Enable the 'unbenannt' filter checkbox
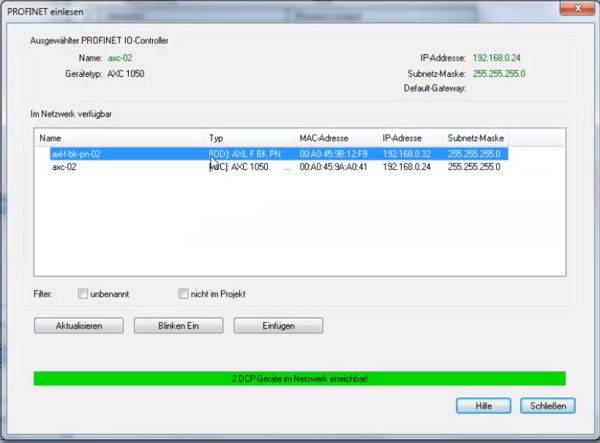600x443 pixels. [83, 294]
